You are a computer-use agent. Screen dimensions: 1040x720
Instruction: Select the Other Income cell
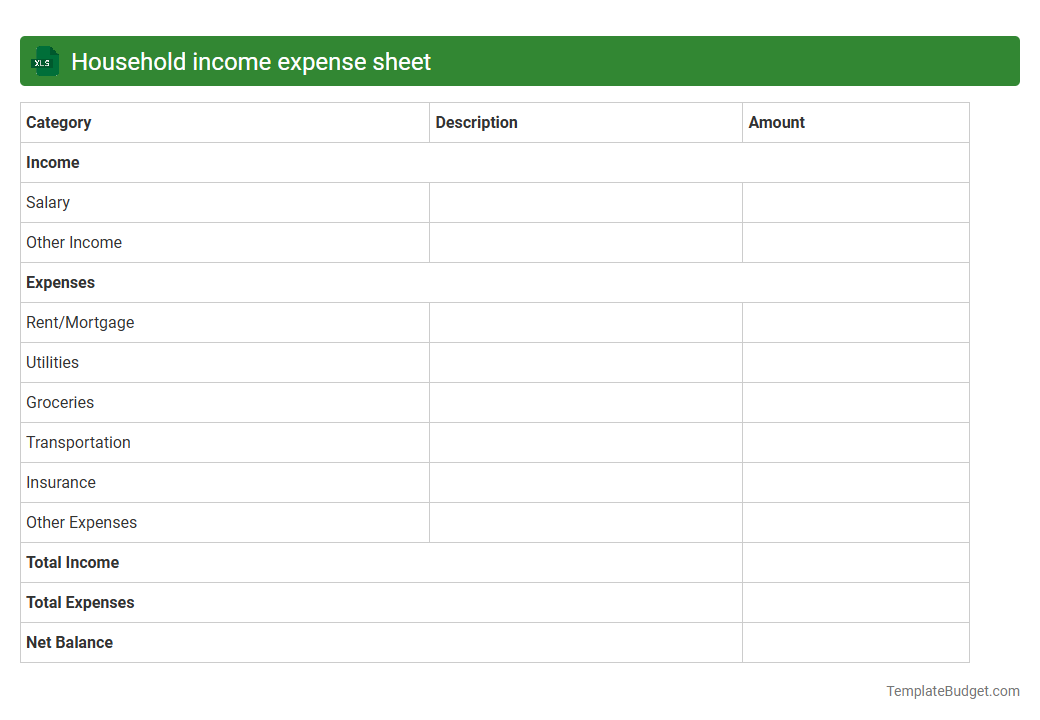[74, 242]
